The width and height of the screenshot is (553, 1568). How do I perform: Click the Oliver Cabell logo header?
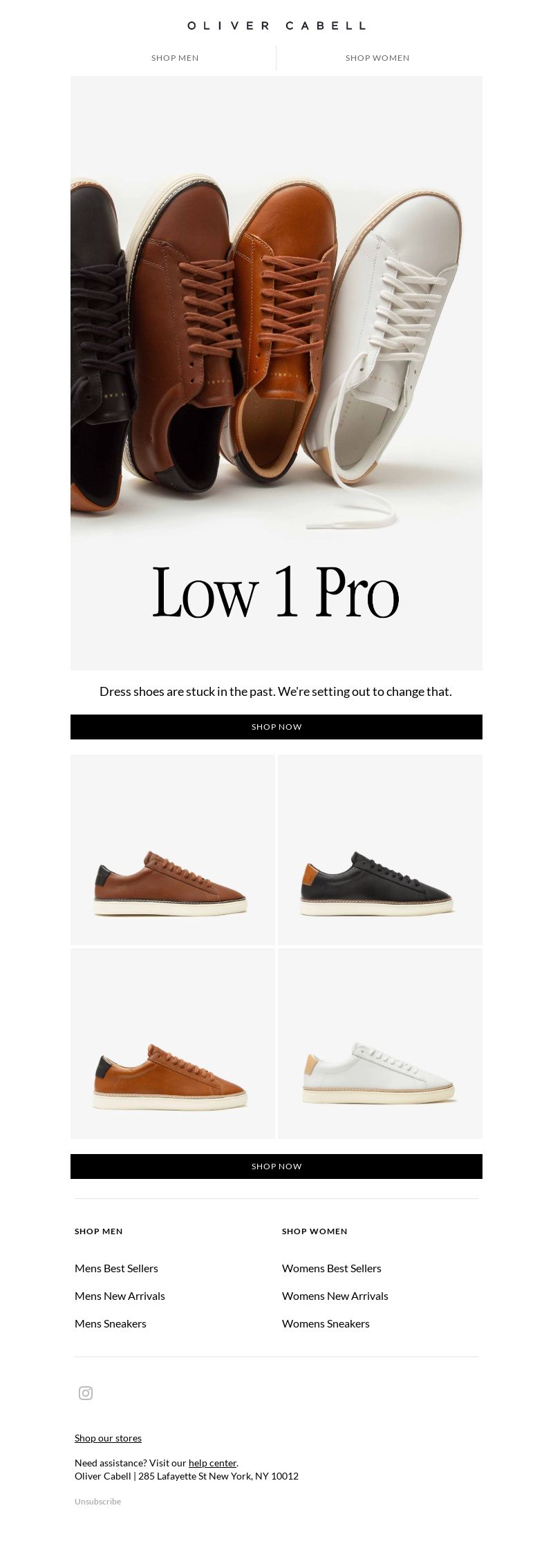point(276,26)
